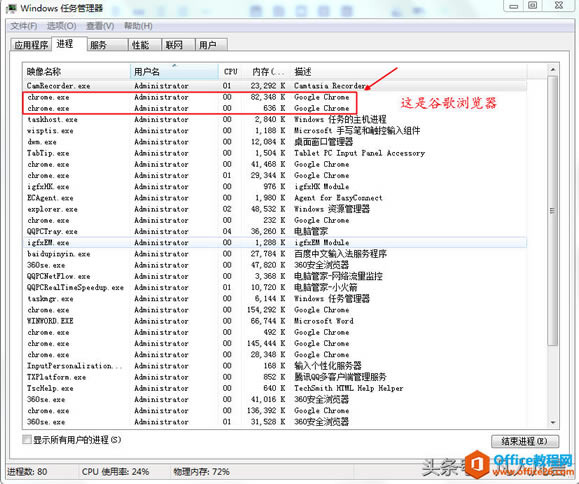Sort by 描述 column header

pos(409,72)
